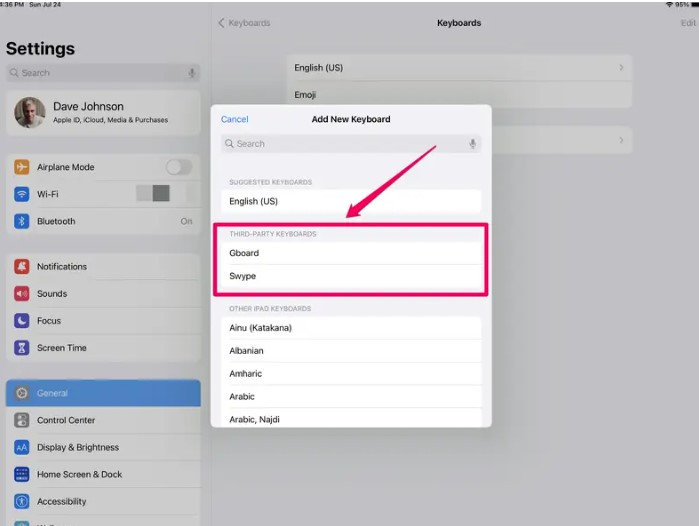This screenshot has height=526, width=699.
Task: Tap the Home Screen & Dock icon
Action: pos(21,474)
